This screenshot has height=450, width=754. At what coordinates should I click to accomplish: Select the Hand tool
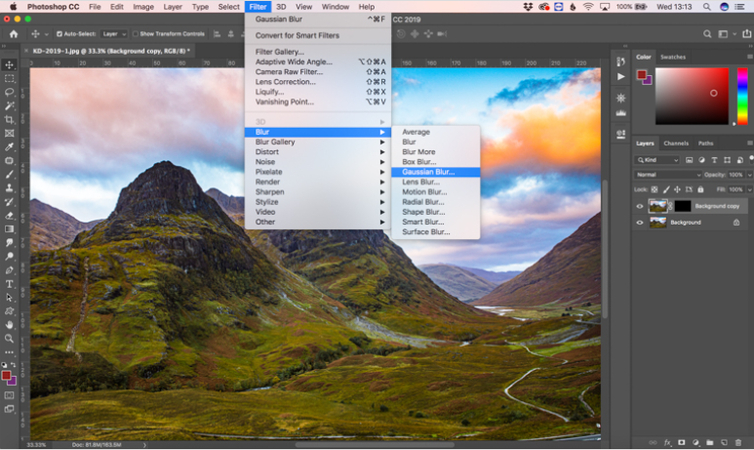coord(10,324)
